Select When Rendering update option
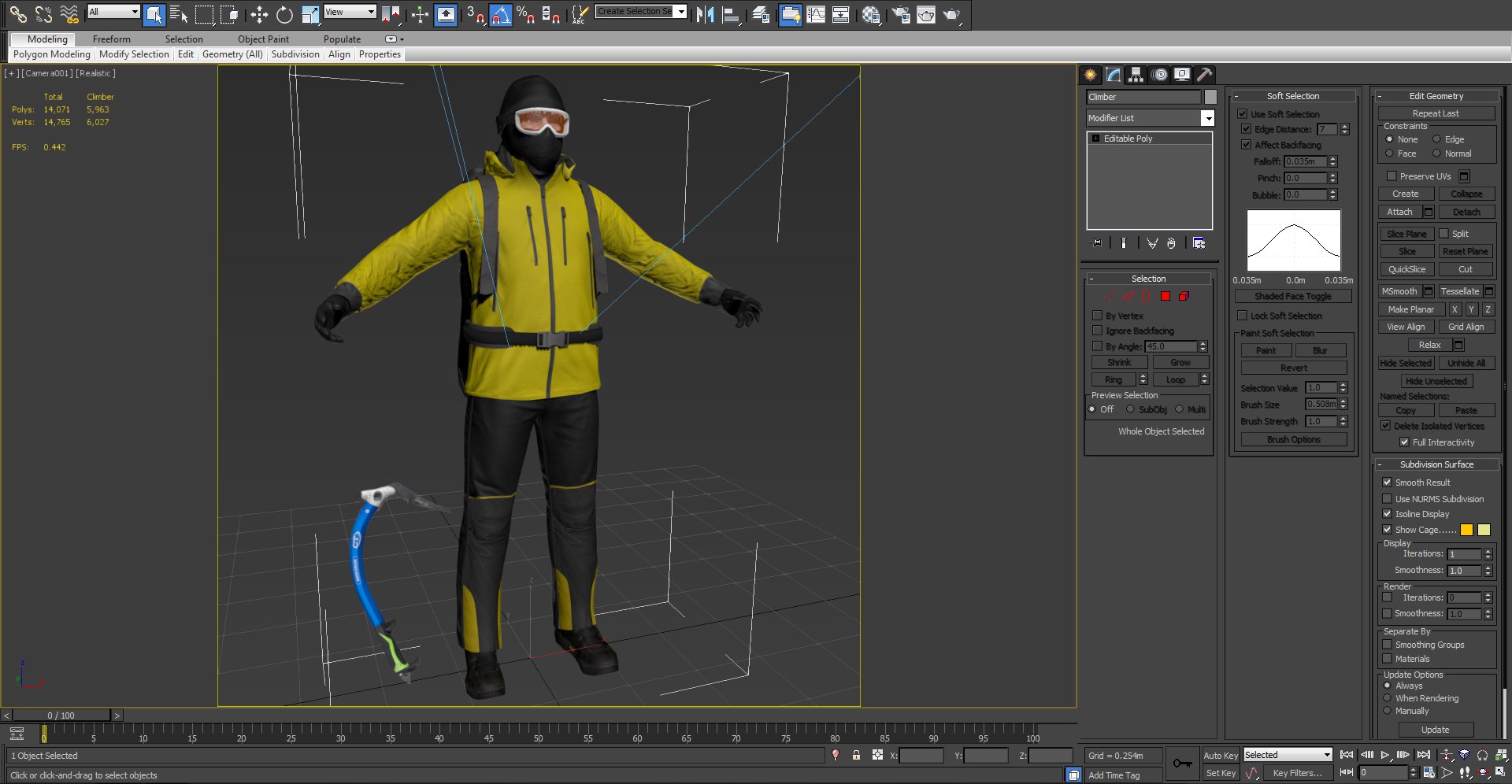This screenshot has height=784, width=1512. pyautogui.click(x=1387, y=698)
